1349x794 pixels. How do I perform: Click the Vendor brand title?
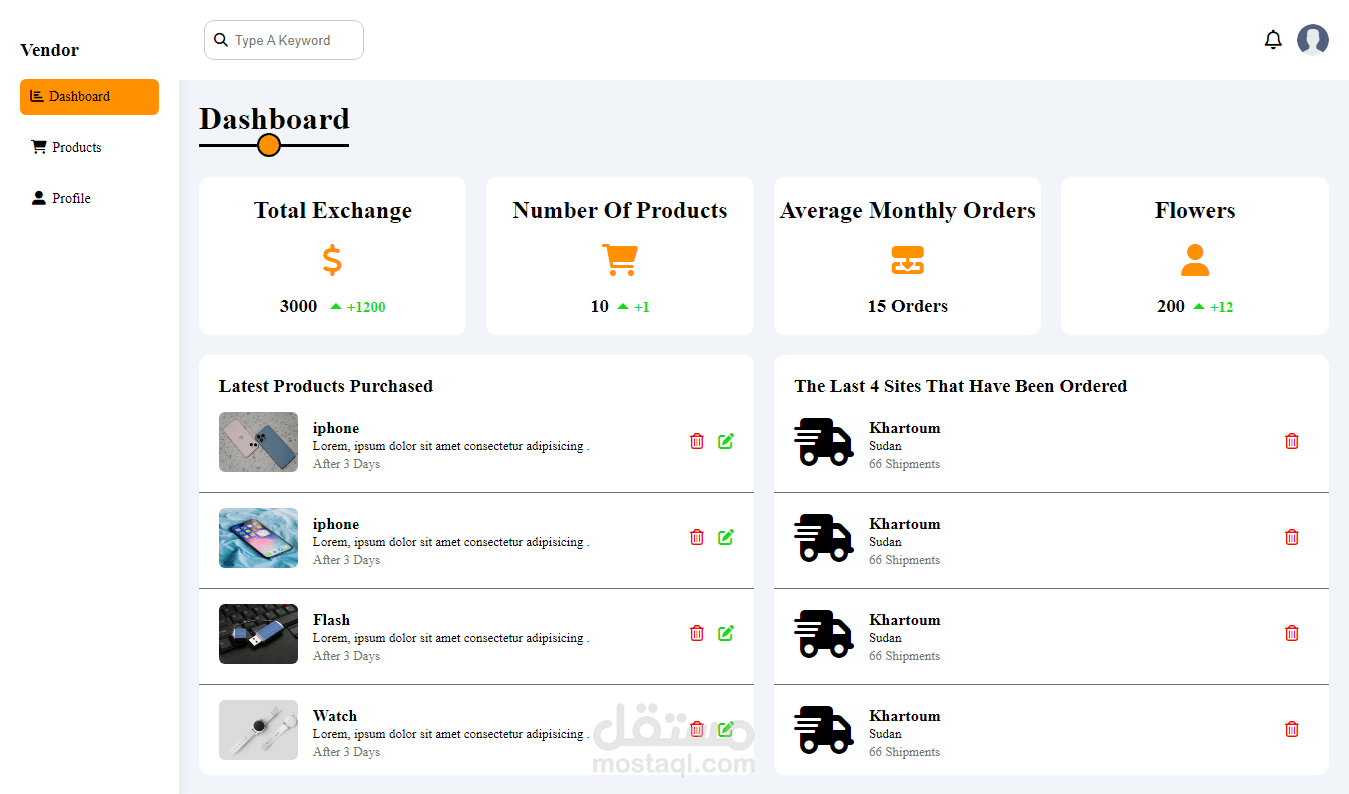[49, 50]
